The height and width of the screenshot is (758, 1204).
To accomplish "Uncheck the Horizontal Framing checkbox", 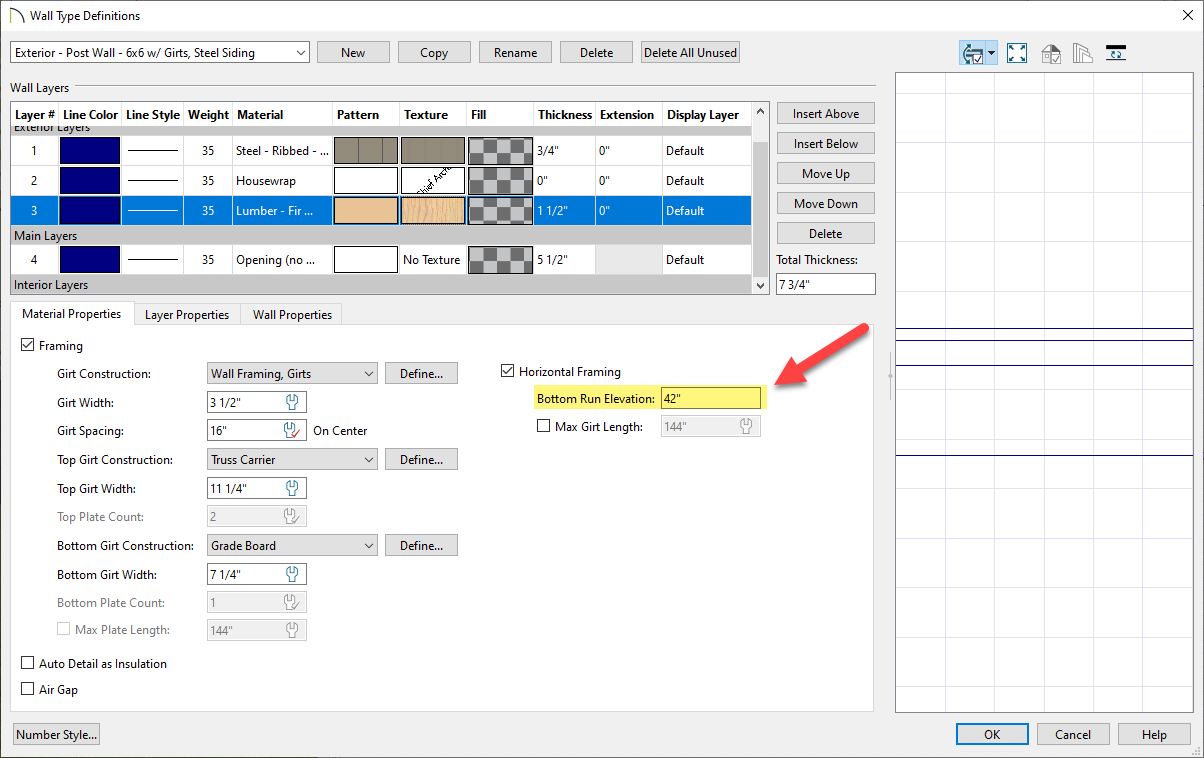I will point(507,372).
